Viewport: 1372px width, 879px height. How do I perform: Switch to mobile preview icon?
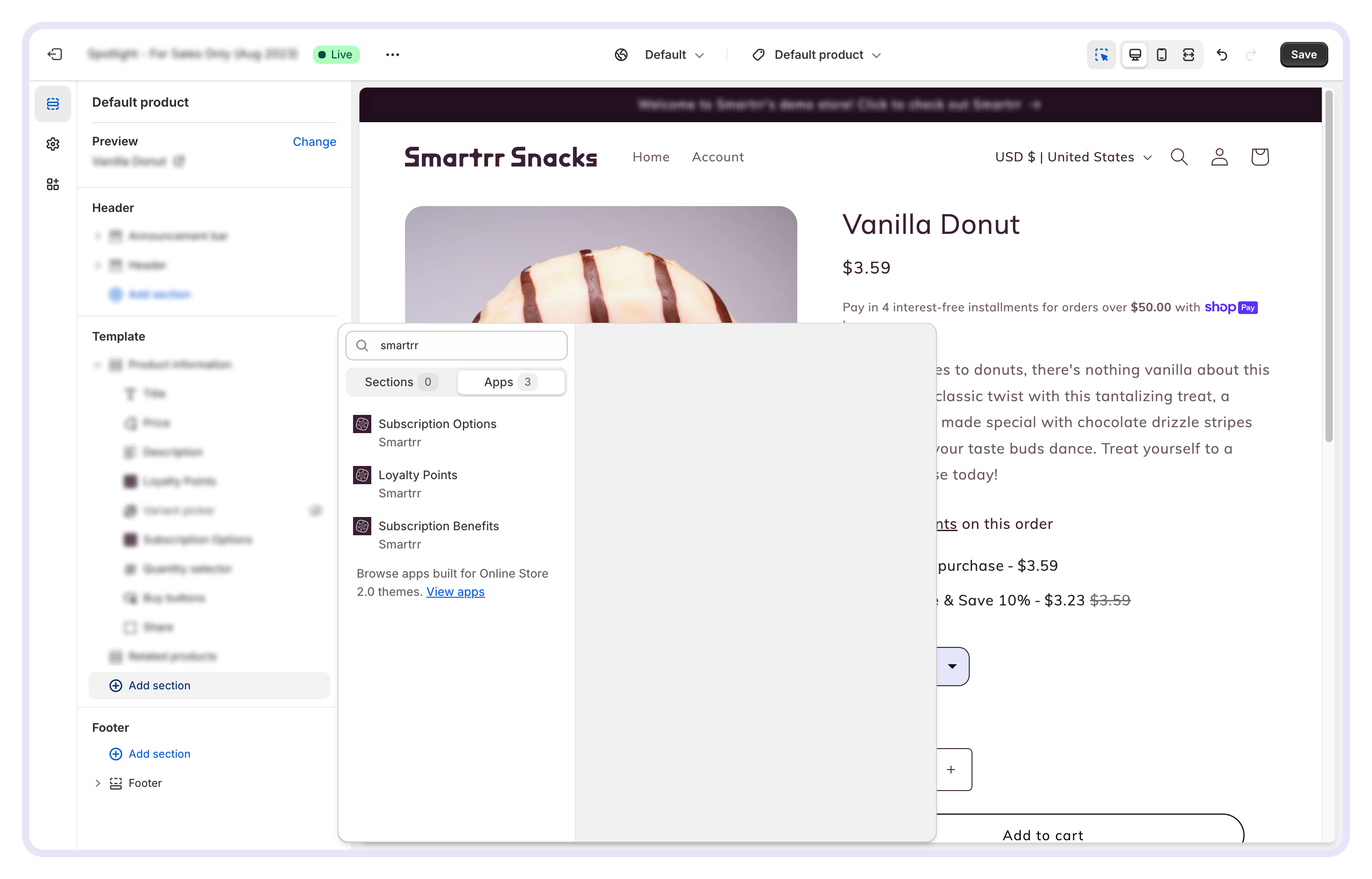(1161, 55)
